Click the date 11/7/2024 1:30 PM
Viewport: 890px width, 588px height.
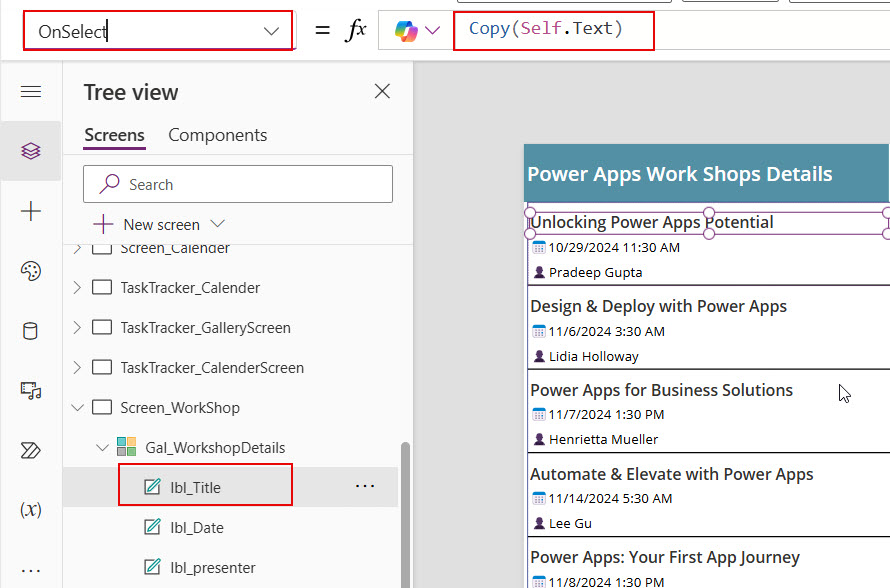coord(606,414)
